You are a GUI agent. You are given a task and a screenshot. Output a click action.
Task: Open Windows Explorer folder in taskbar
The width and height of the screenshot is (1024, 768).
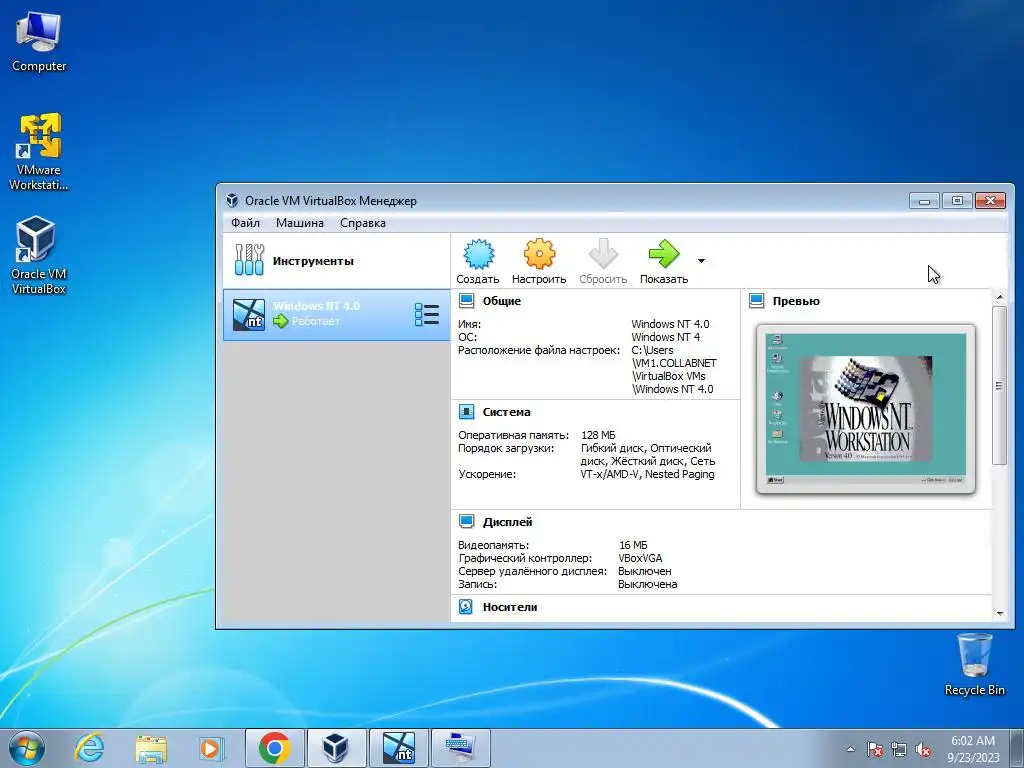tap(151, 748)
